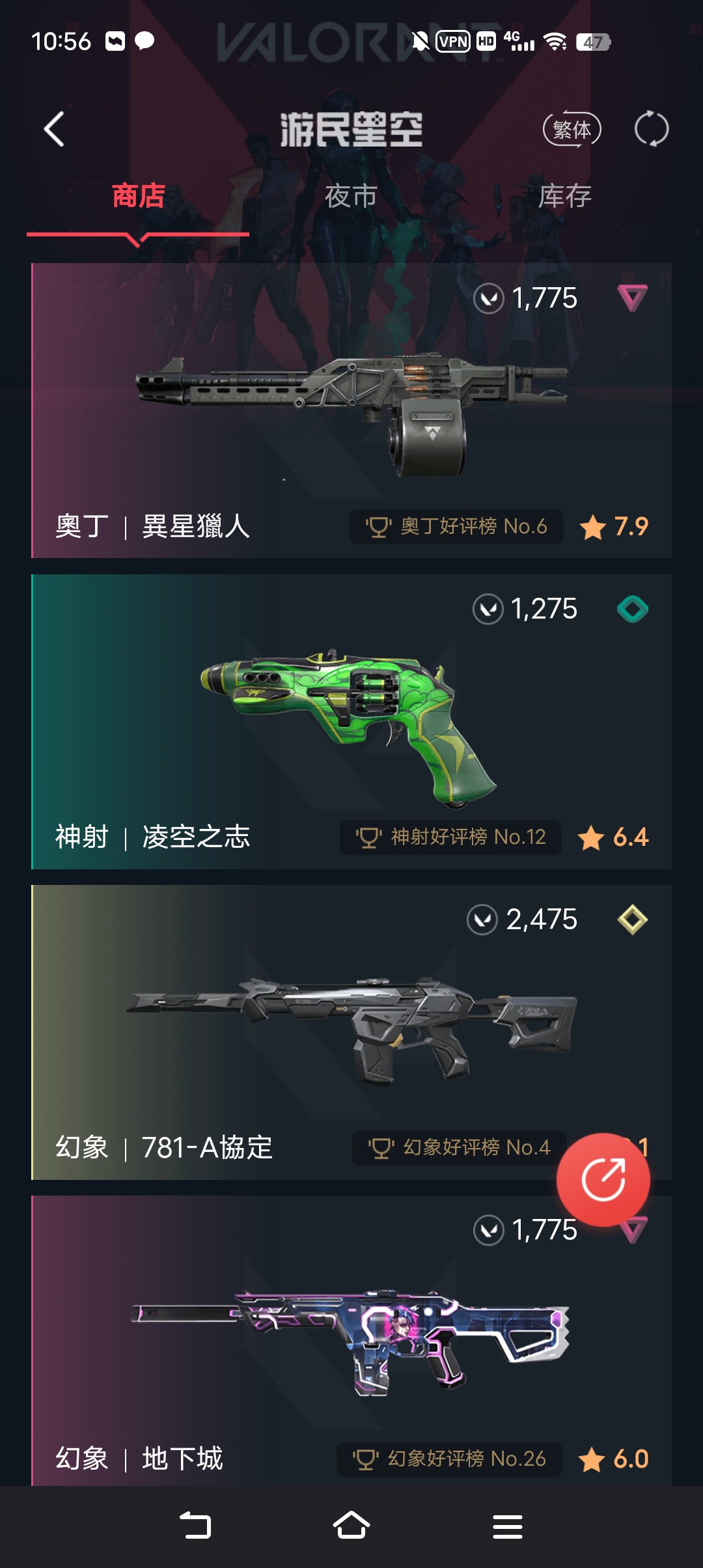Image resolution: width=703 pixels, height=1568 pixels.
Task: Toggle the 繁体 traditional Chinese switch
Action: [x=572, y=129]
